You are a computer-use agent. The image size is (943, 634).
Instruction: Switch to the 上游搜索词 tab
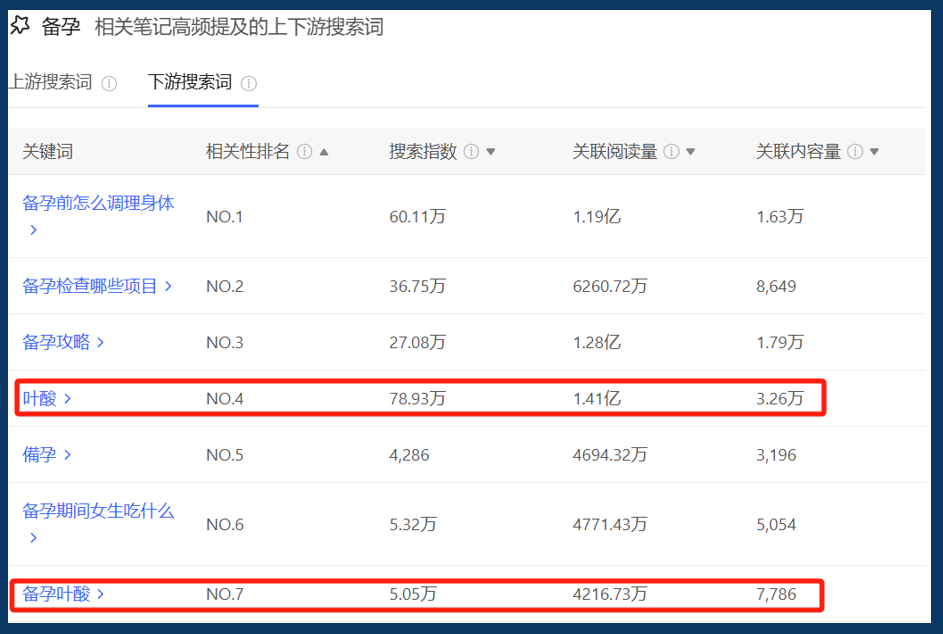[x=51, y=82]
